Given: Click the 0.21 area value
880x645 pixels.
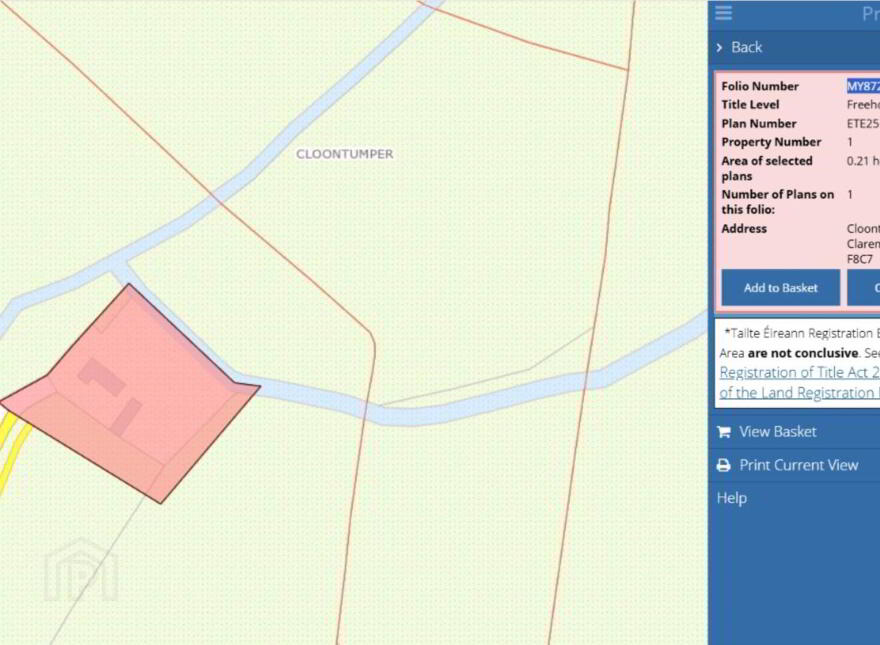Looking at the screenshot, I should [863, 161].
